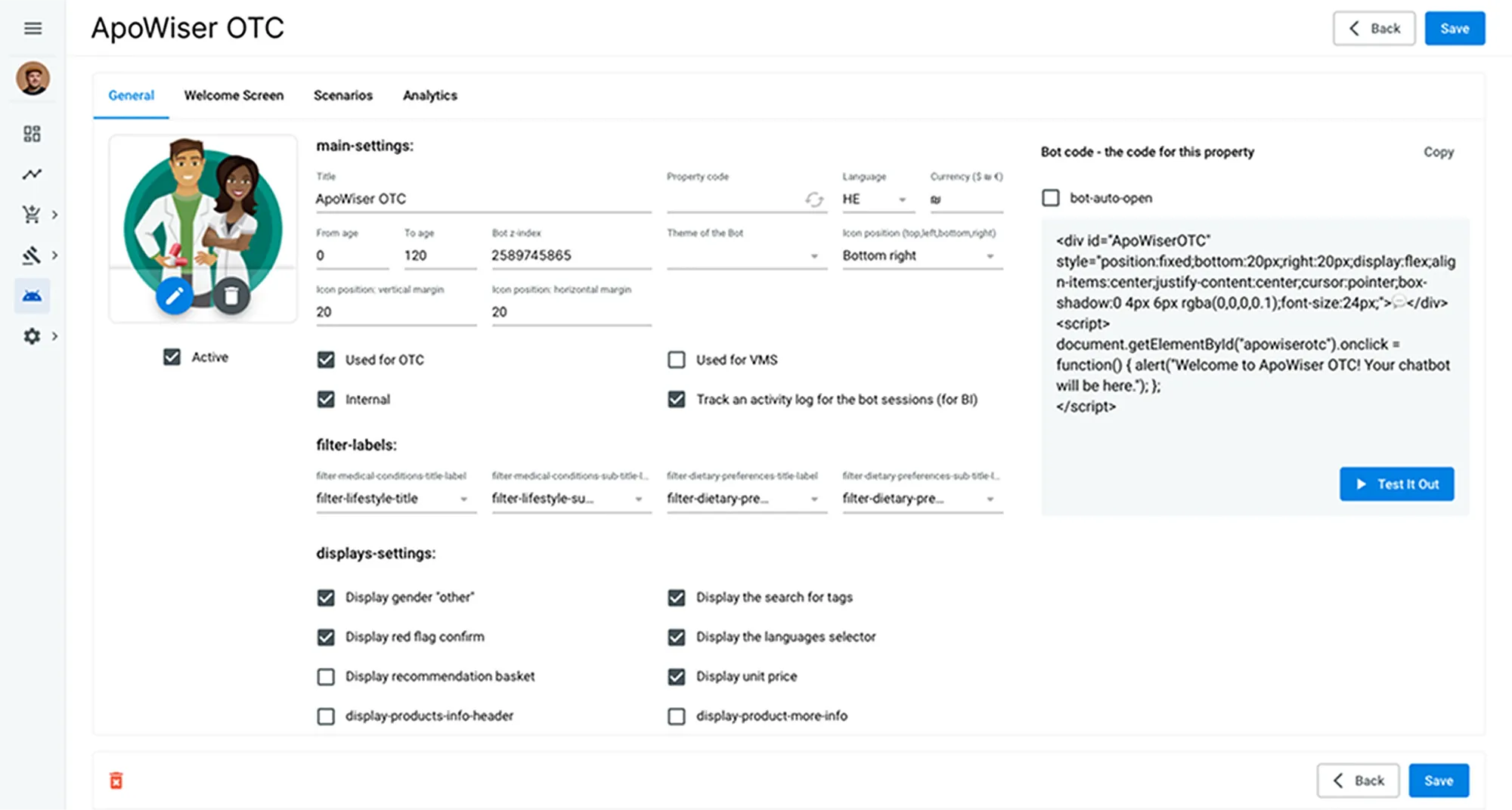Select the bot android sidebar icon

click(32, 295)
